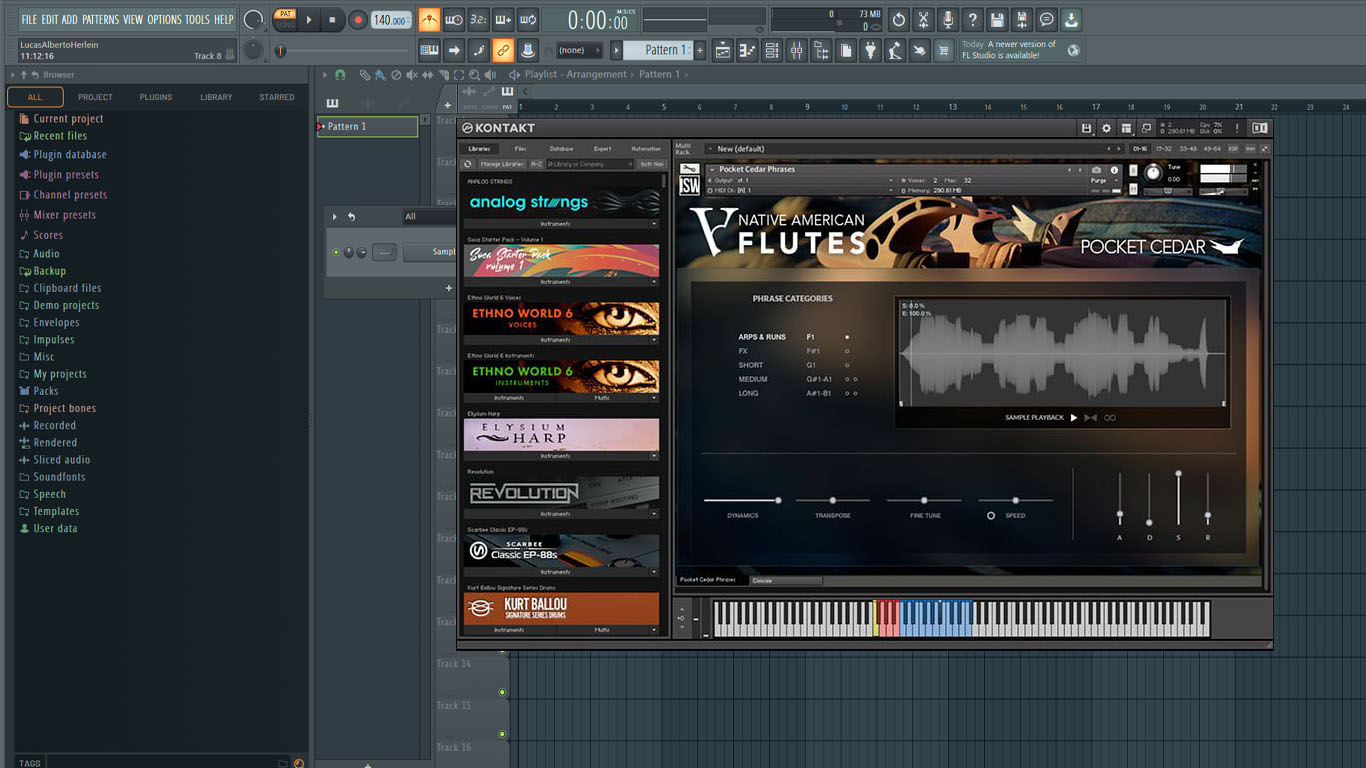The width and height of the screenshot is (1366, 768).
Task: Toggle PAT/SONG mode switch
Action: [x=284, y=19]
